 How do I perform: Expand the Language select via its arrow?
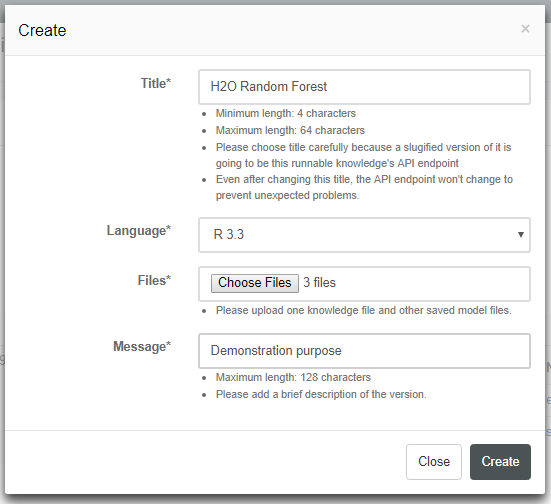click(521, 234)
